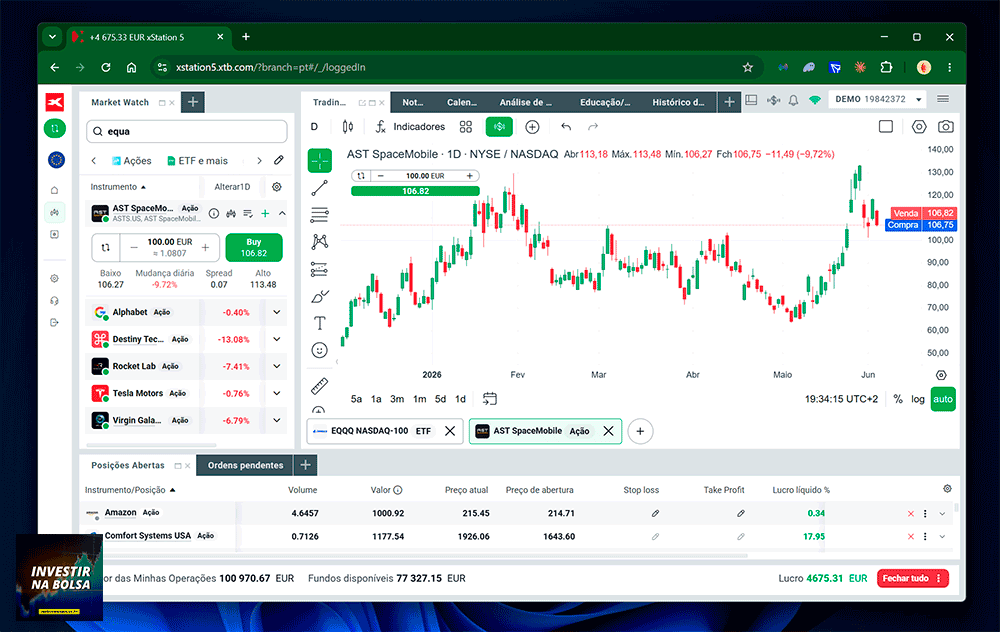Switch chart interval using D button

click(x=314, y=127)
